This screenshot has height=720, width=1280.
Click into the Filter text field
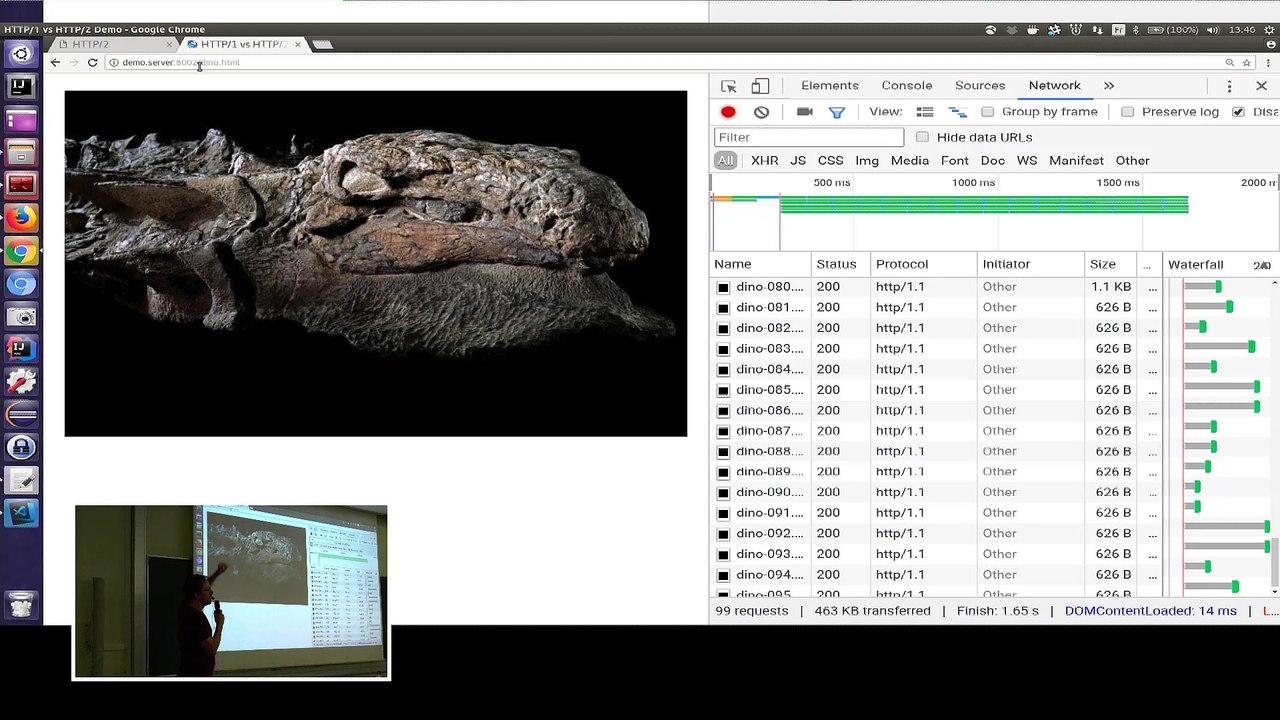coord(809,137)
